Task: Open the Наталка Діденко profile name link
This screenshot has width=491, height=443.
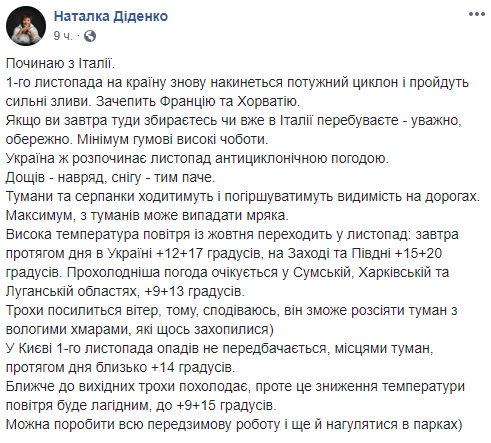Action: point(111,16)
